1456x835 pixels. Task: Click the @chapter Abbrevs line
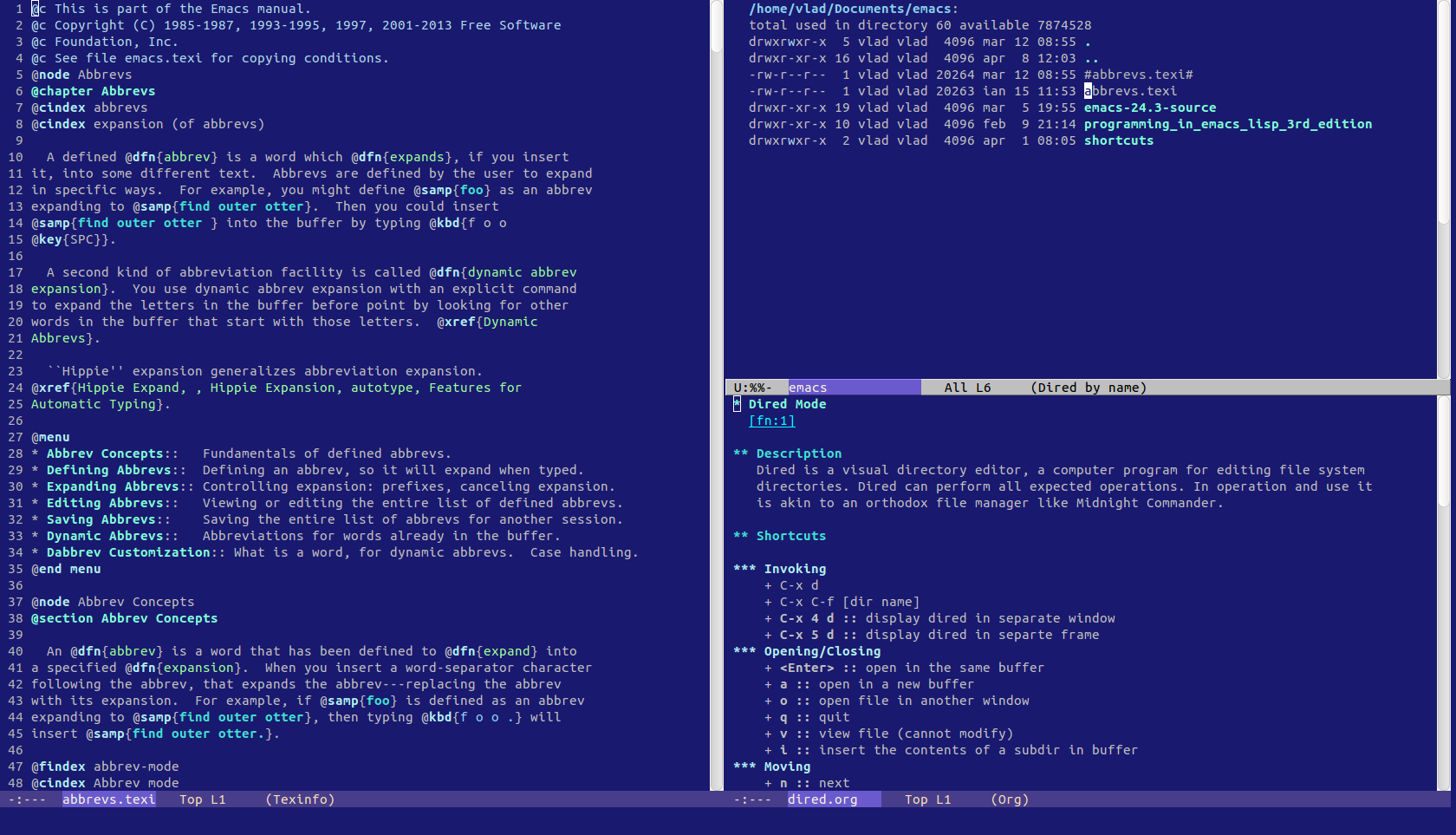[94, 91]
